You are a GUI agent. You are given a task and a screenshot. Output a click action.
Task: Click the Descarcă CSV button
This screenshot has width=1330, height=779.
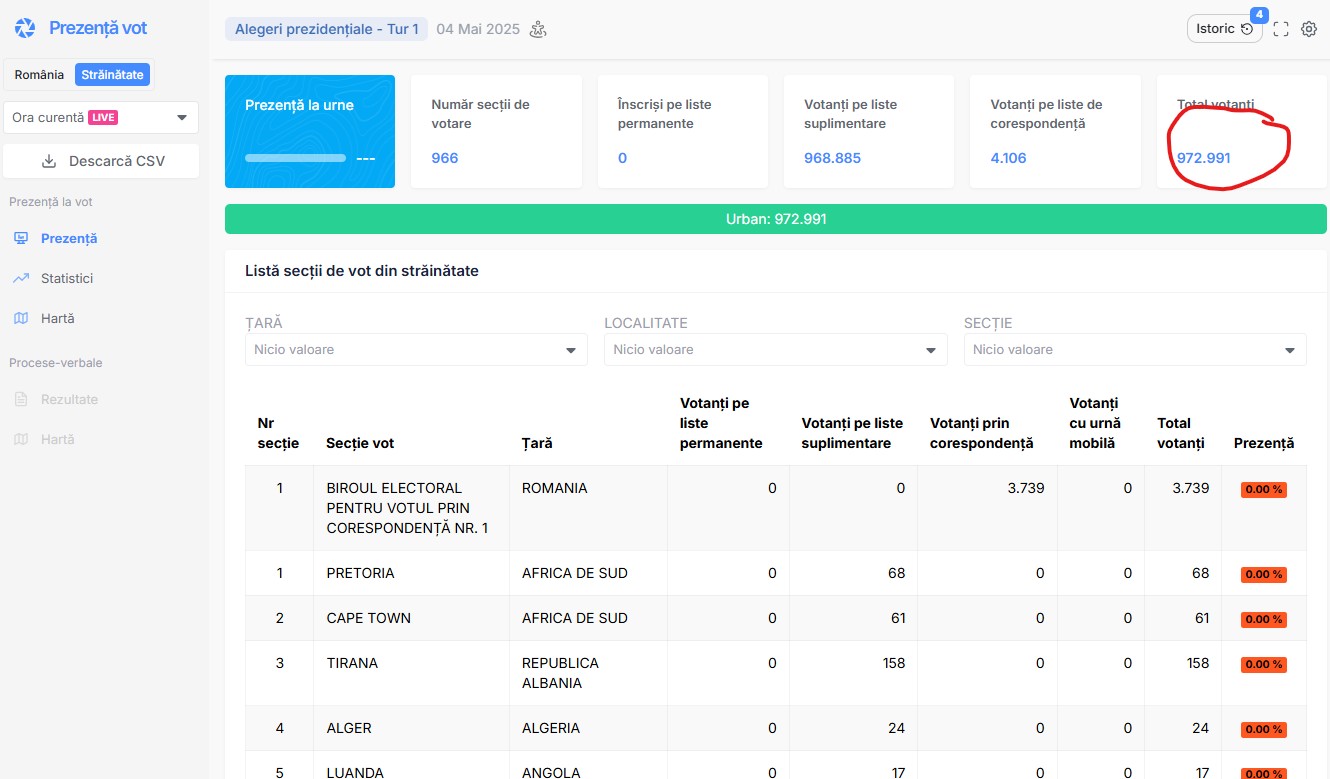tap(101, 161)
